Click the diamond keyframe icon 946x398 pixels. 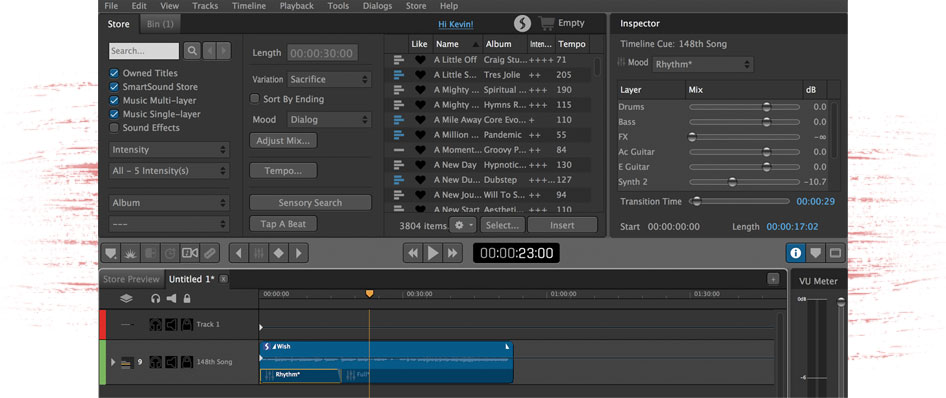click(x=278, y=253)
